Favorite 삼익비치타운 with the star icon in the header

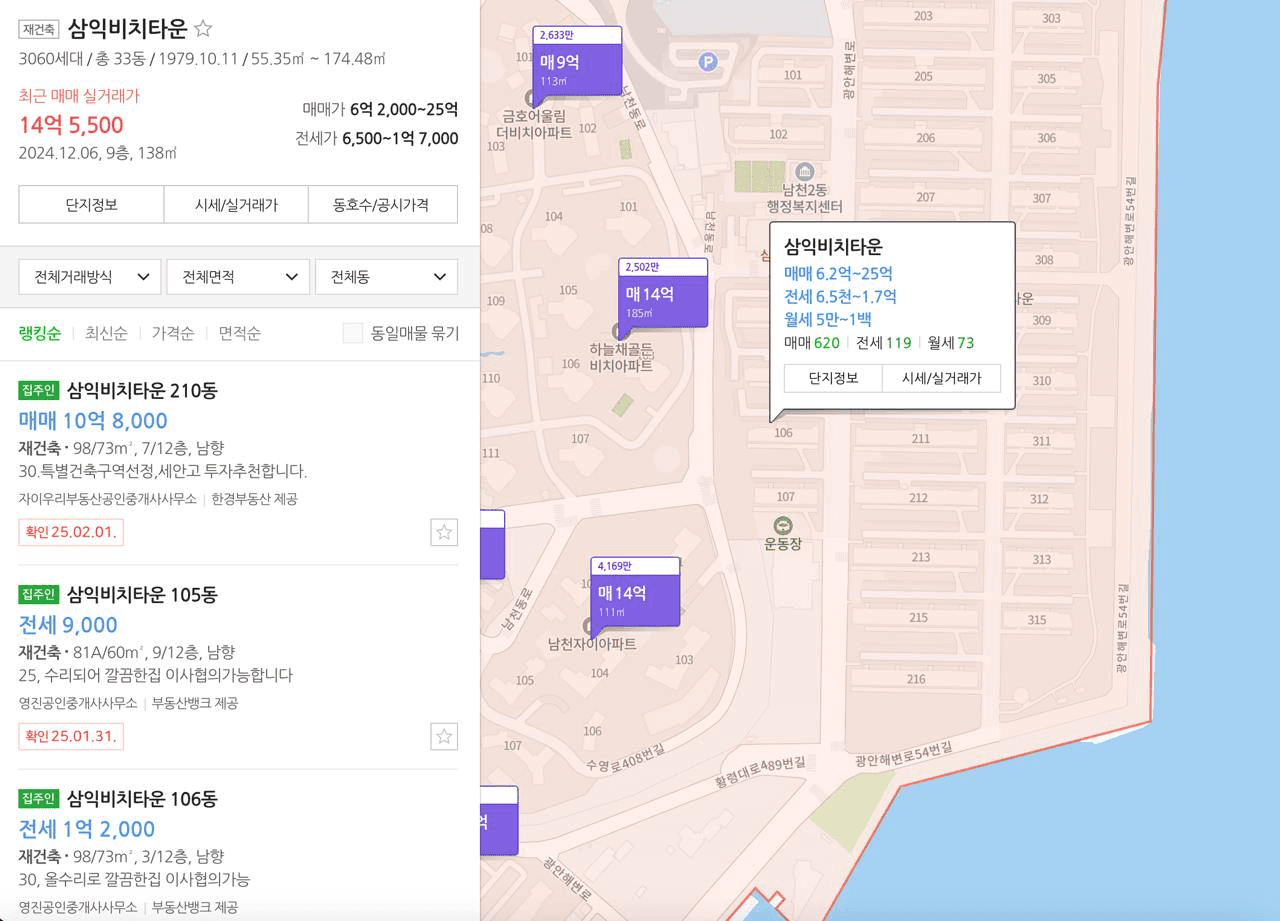pyautogui.click(x=203, y=28)
